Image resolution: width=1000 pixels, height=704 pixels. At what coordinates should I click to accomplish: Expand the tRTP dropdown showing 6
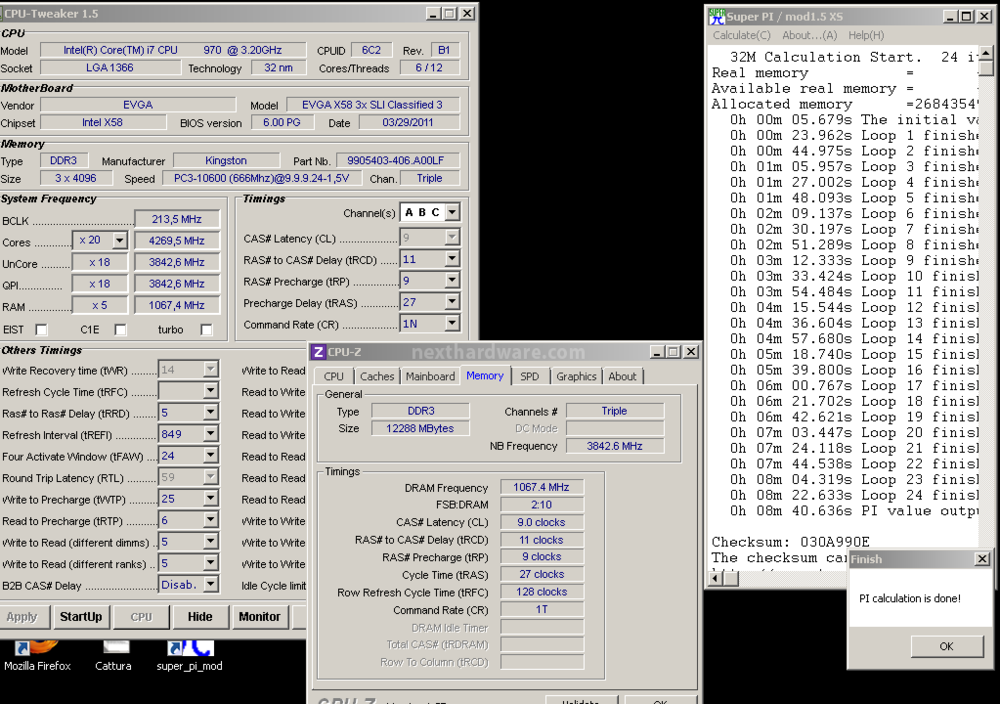pos(210,520)
